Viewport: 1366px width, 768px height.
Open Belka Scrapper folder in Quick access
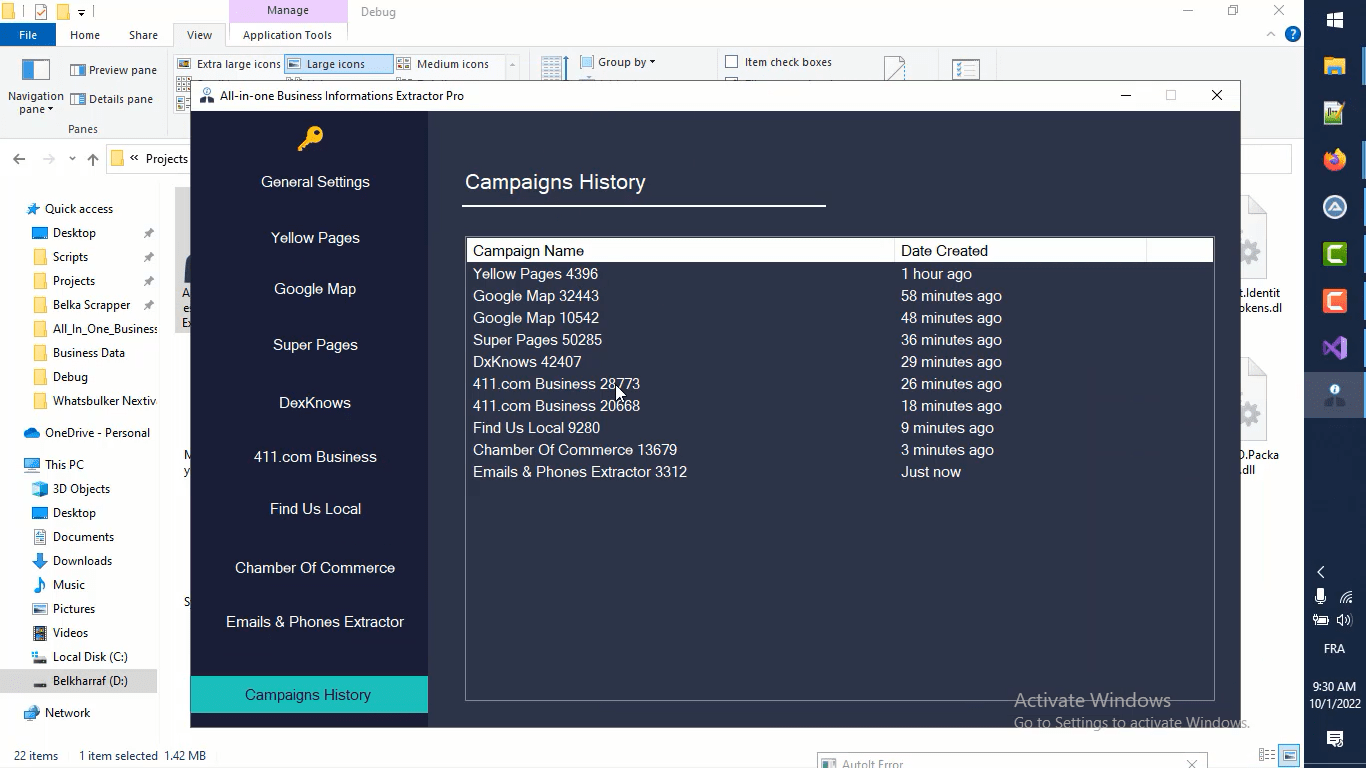click(91, 305)
